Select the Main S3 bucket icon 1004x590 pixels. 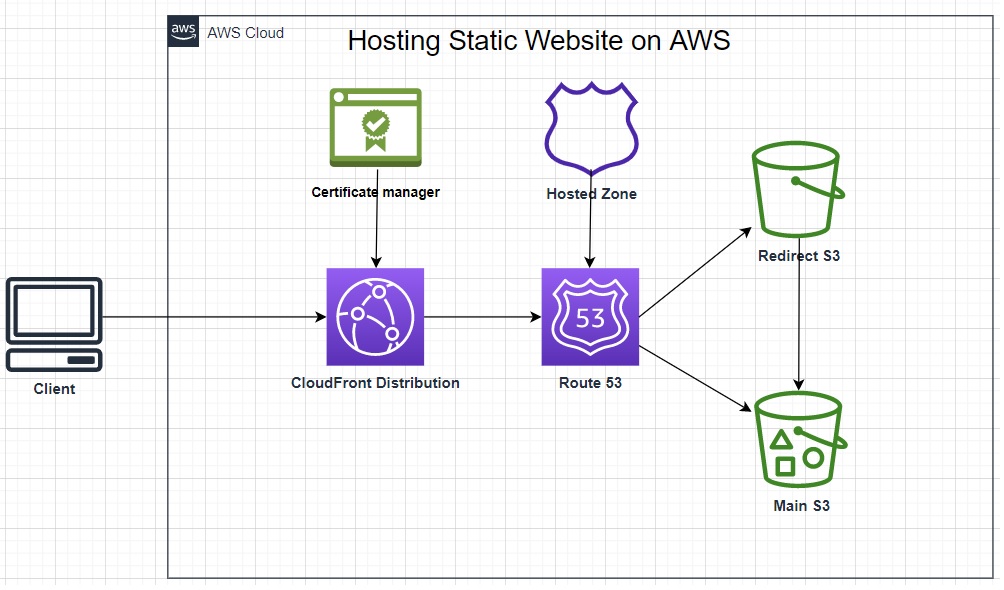click(799, 438)
